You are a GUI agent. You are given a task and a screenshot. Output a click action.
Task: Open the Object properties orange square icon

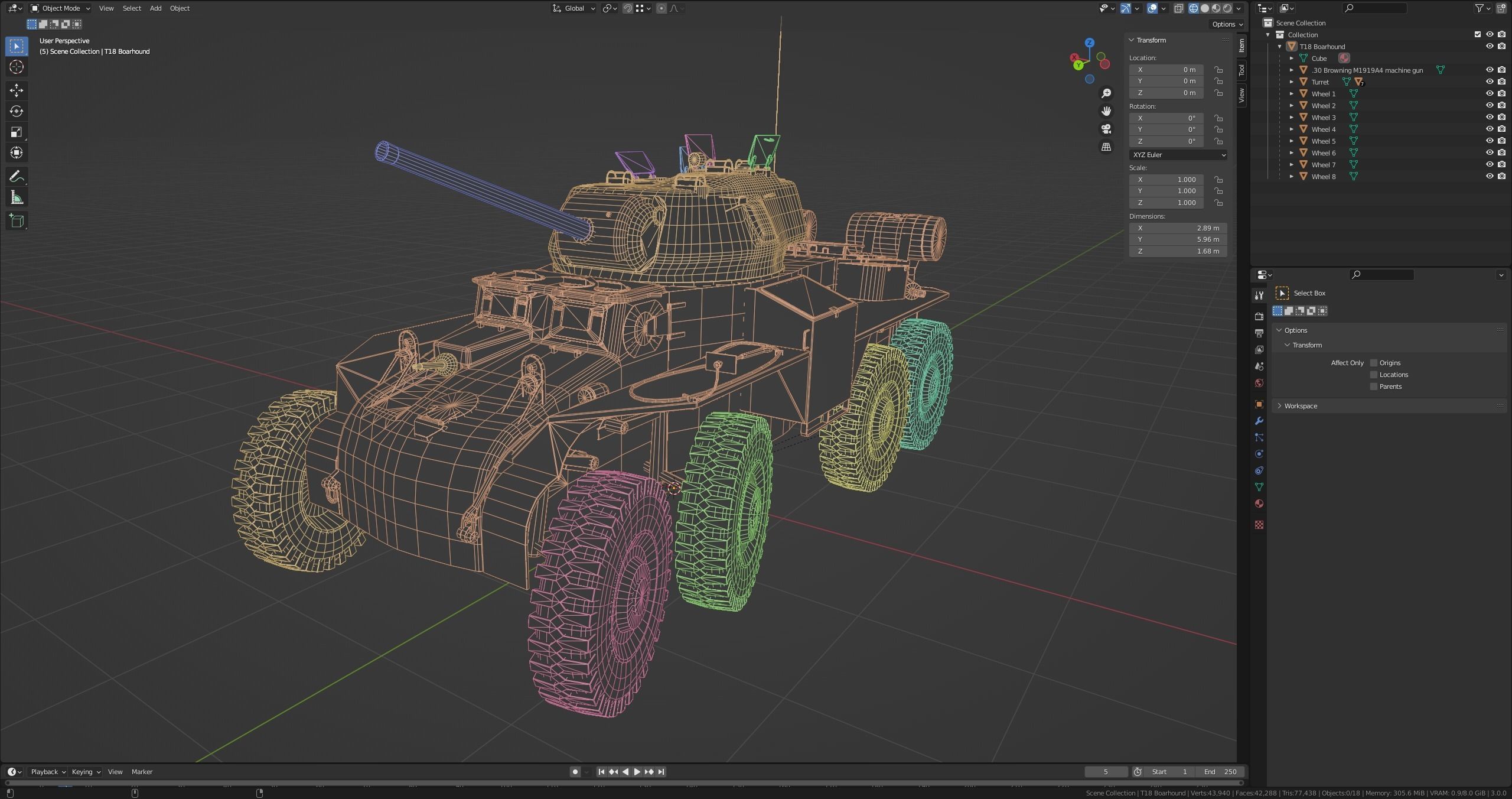[x=1259, y=404]
